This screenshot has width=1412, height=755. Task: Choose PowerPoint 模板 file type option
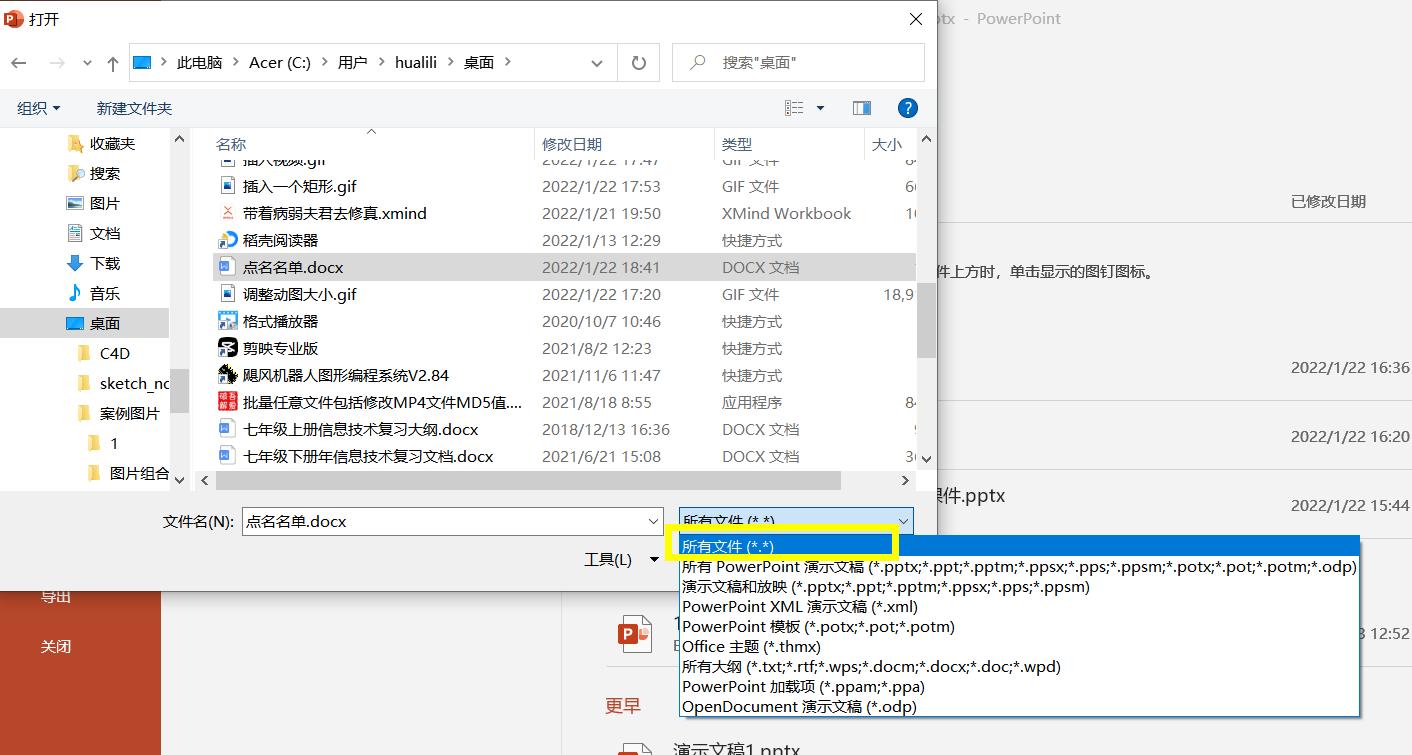(x=817, y=626)
